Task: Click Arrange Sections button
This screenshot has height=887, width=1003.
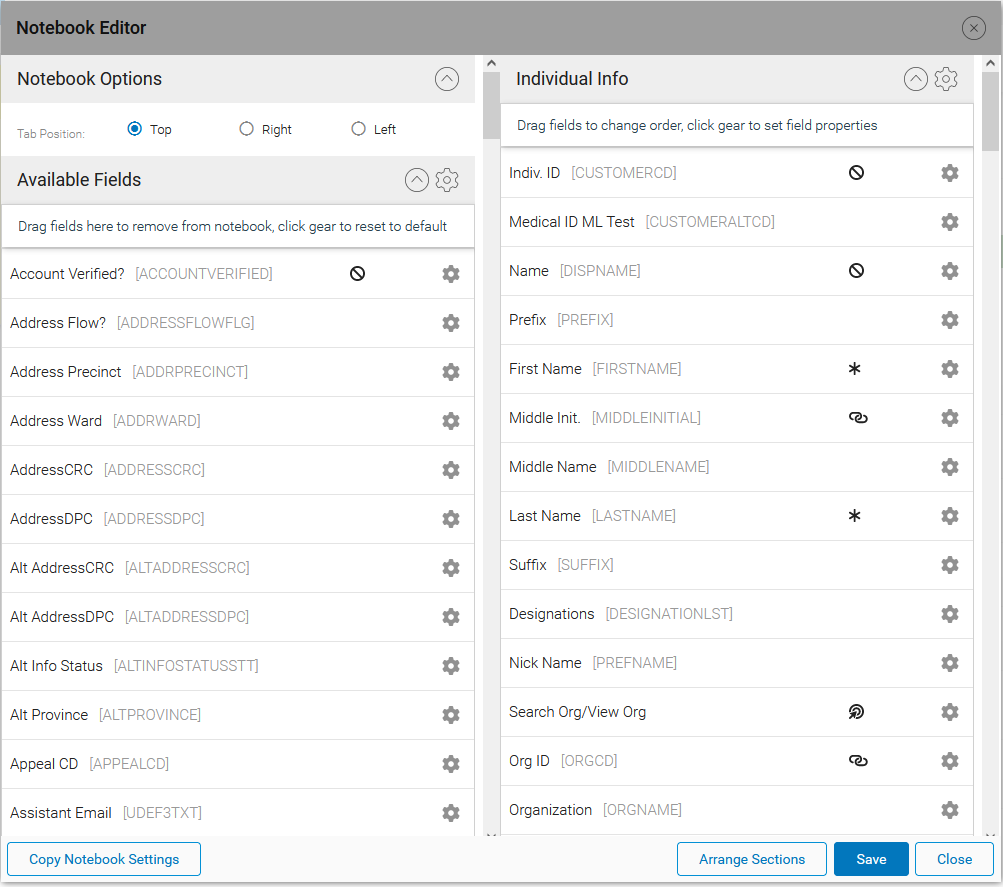Action: 752,859
